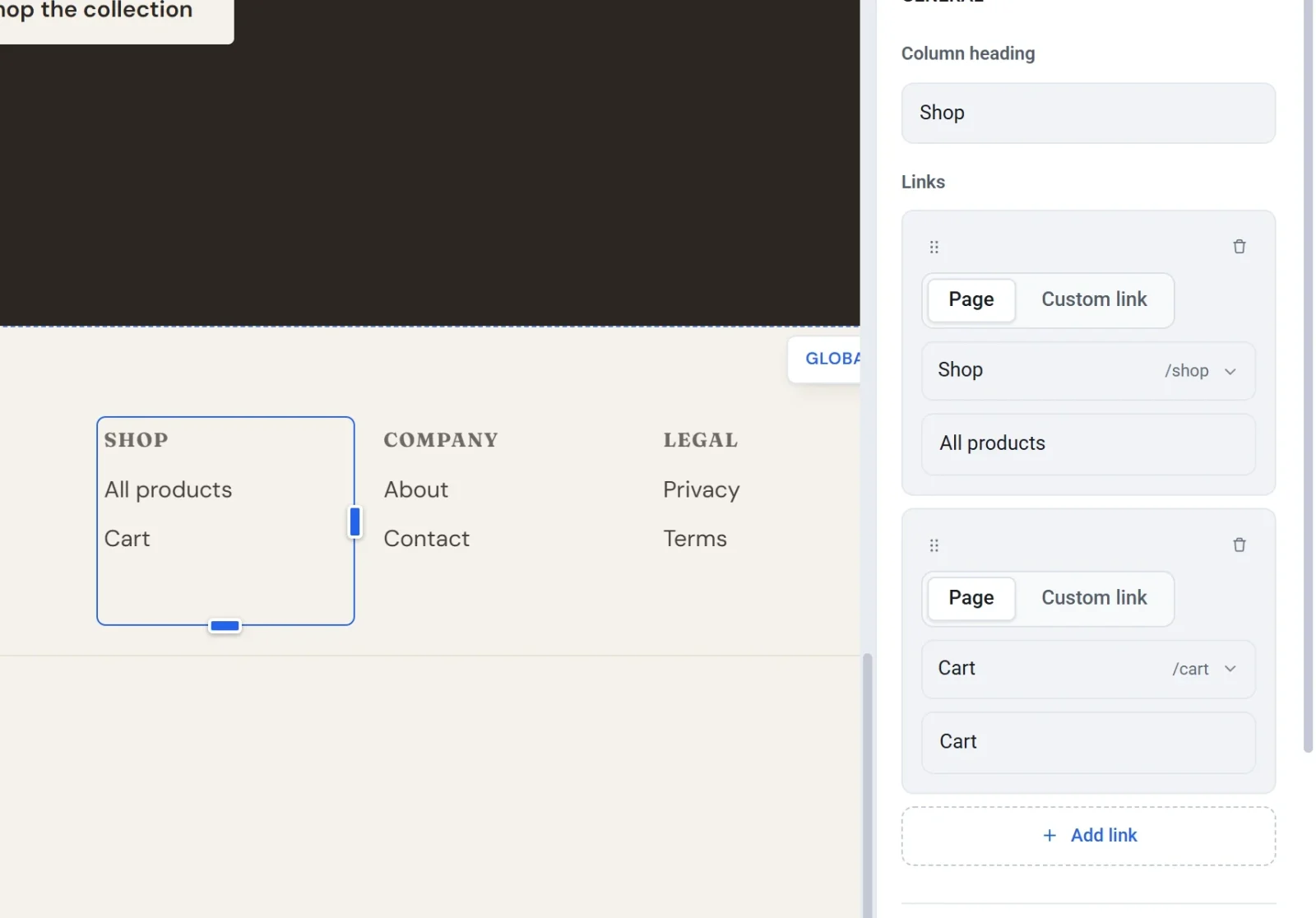1316x918 pixels.
Task: Click the COMPANY heading in footer
Action: coord(441,440)
